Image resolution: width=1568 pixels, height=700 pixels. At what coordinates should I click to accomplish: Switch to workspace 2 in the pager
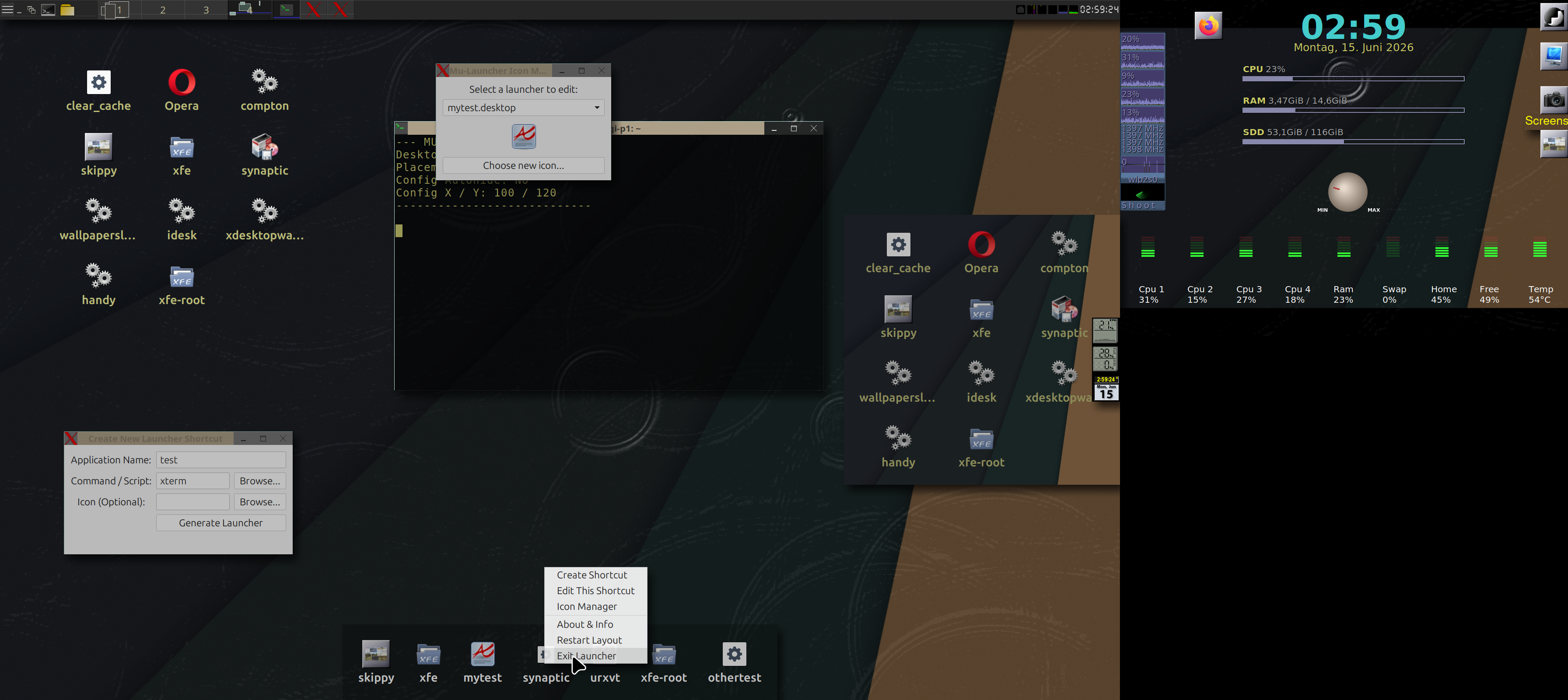(x=162, y=10)
